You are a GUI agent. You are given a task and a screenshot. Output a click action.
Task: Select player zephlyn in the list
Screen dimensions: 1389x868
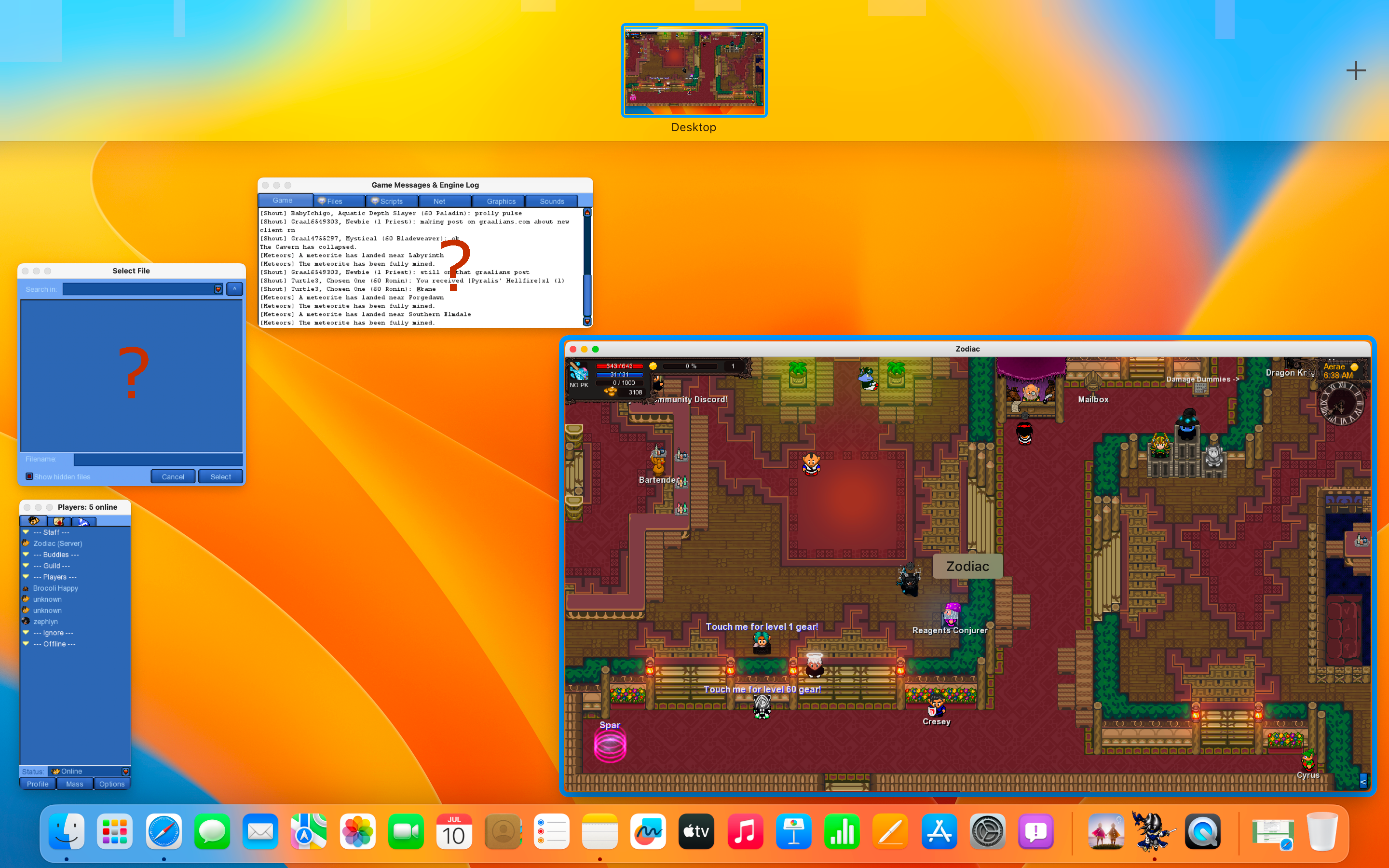[x=45, y=621]
